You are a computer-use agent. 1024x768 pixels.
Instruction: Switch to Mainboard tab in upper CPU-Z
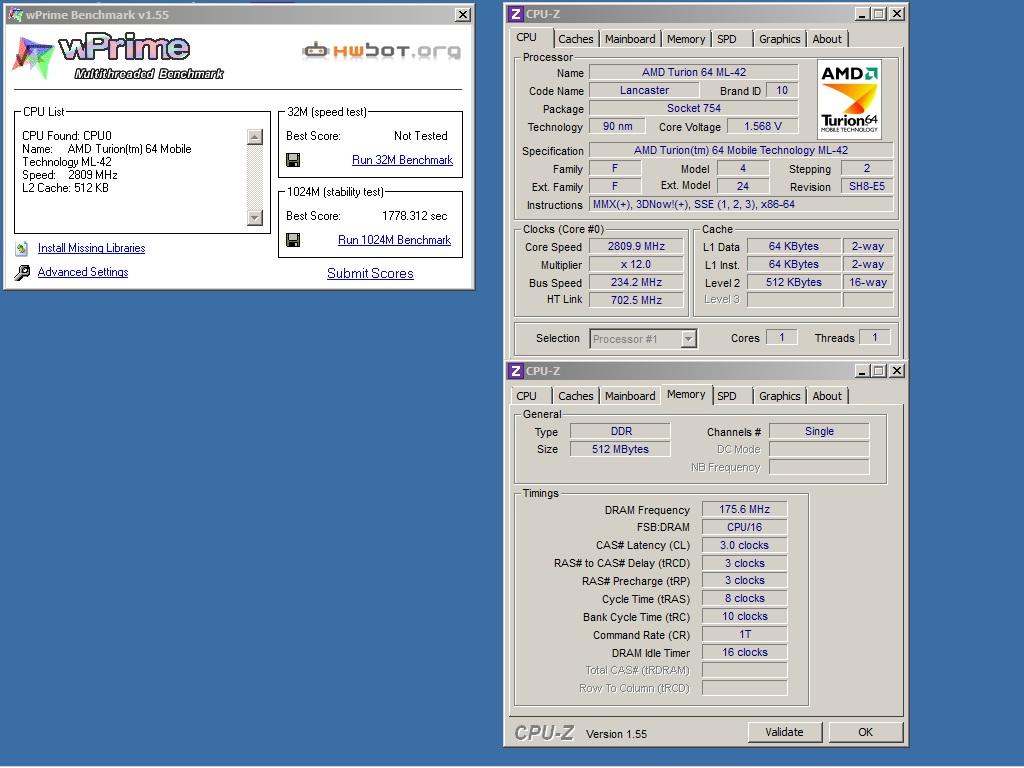630,39
